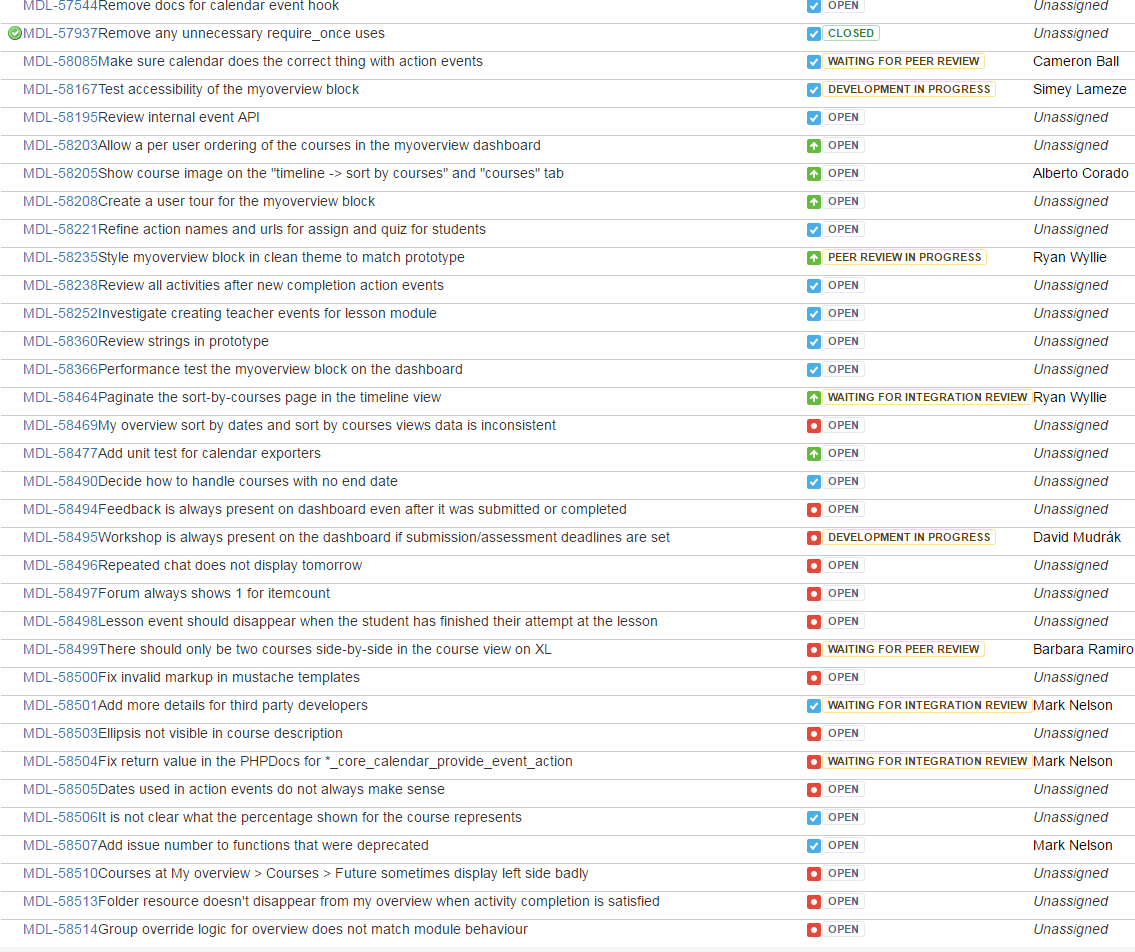Open issue MDL-58499

tap(60, 649)
